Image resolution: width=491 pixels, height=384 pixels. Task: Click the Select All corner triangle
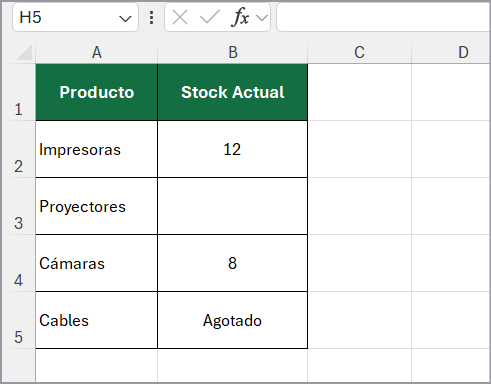(24, 53)
